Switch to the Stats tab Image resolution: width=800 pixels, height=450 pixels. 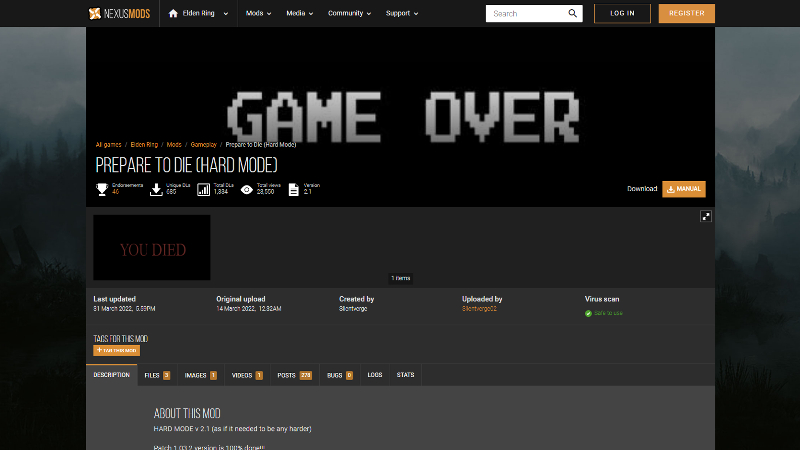click(x=406, y=375)
